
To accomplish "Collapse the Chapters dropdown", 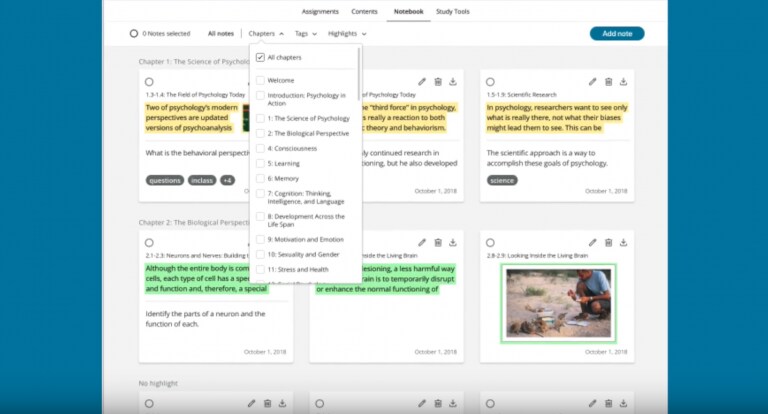I will tap(265, 33).
